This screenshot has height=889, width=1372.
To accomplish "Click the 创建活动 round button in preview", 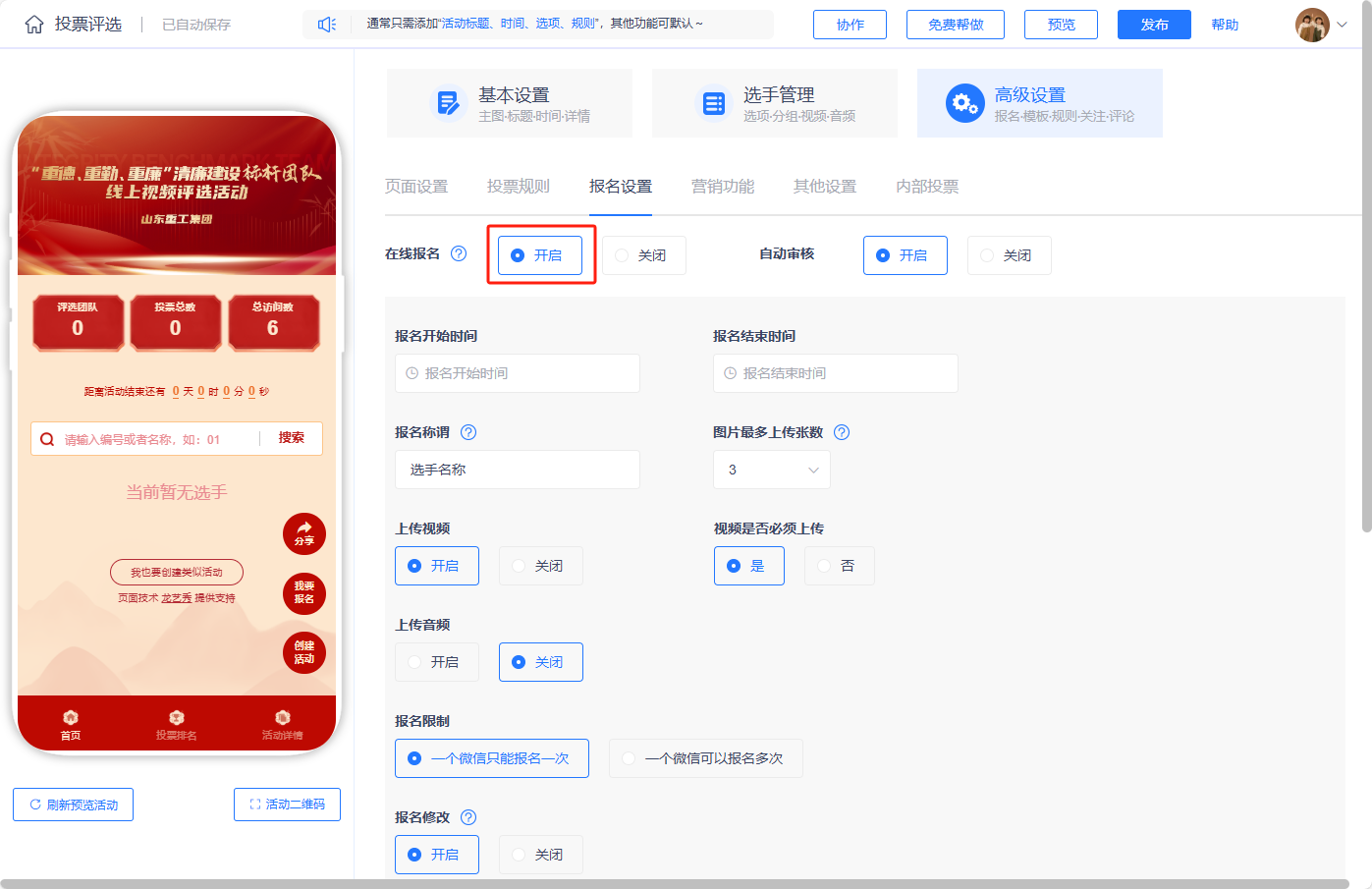I will 304,652.
